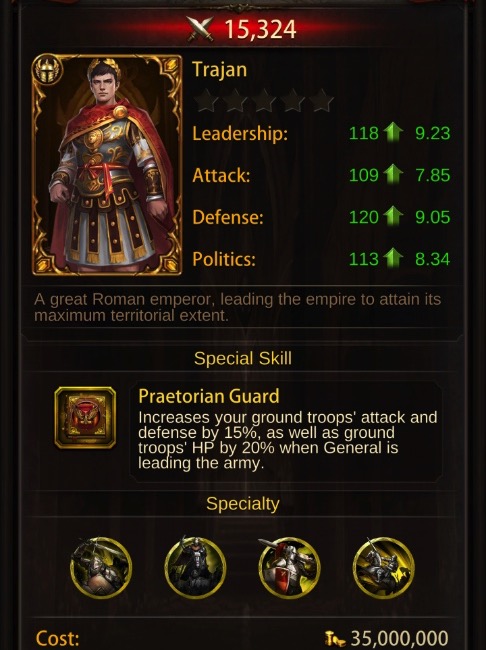Click the green arrow next to Leadership
Viewport: 486px width, 650px height.
tap(393, 133)
